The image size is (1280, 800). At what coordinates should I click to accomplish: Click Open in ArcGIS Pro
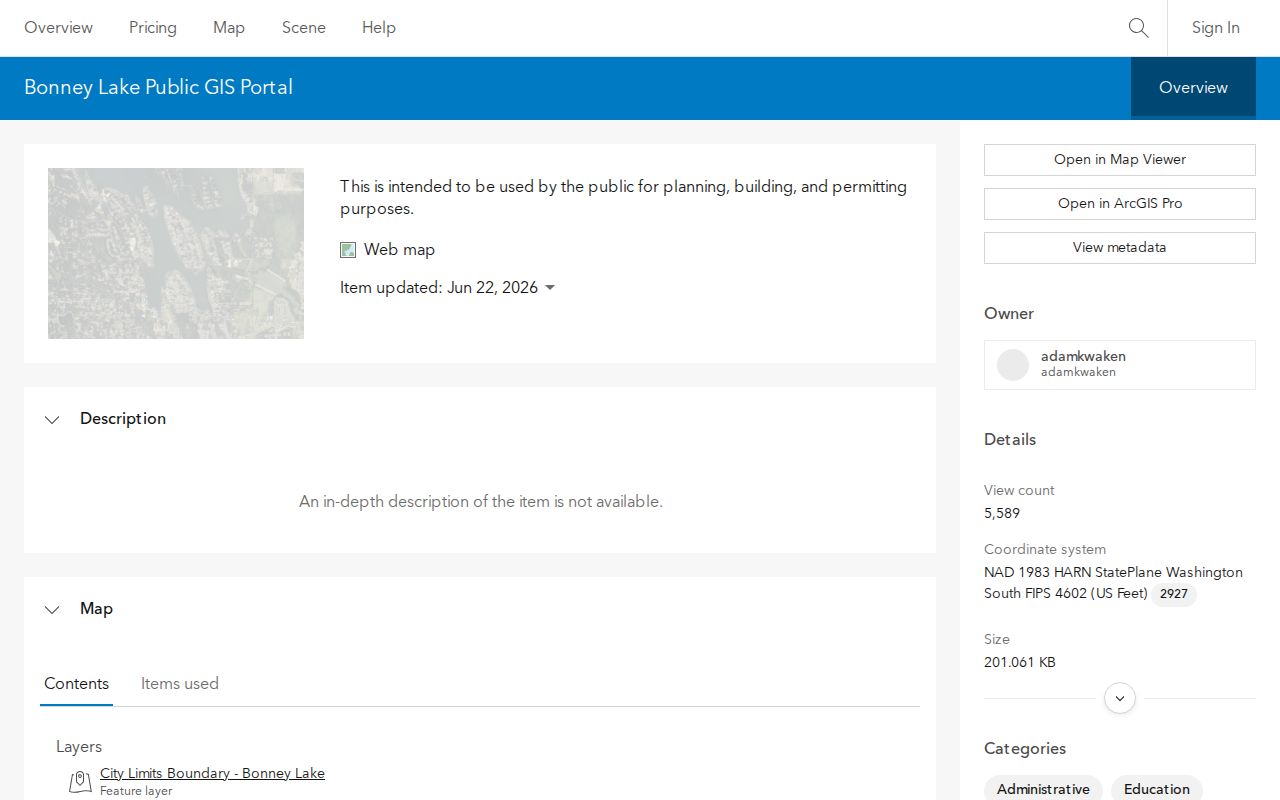point(1120,204)
